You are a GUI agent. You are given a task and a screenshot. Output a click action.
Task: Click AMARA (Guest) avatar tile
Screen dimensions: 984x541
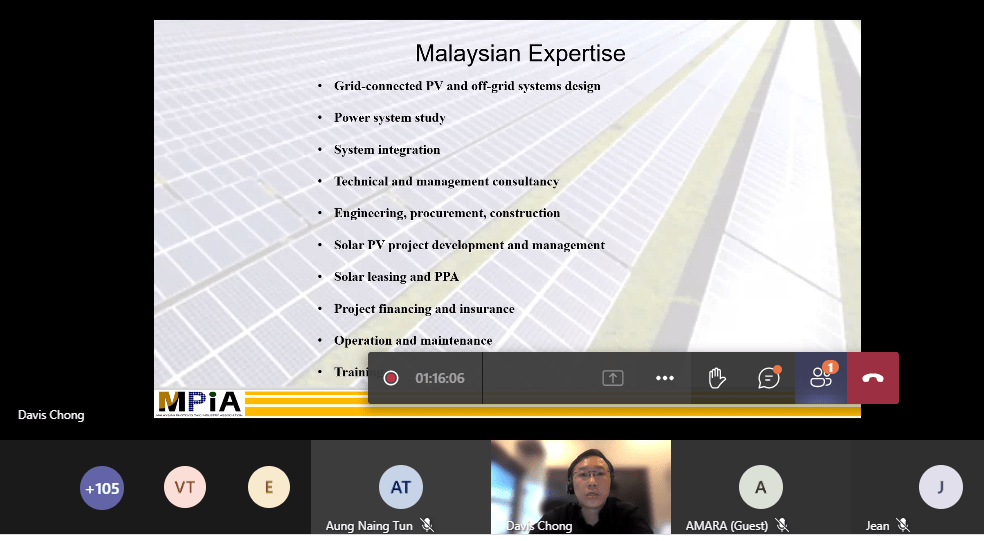[760, 487]
